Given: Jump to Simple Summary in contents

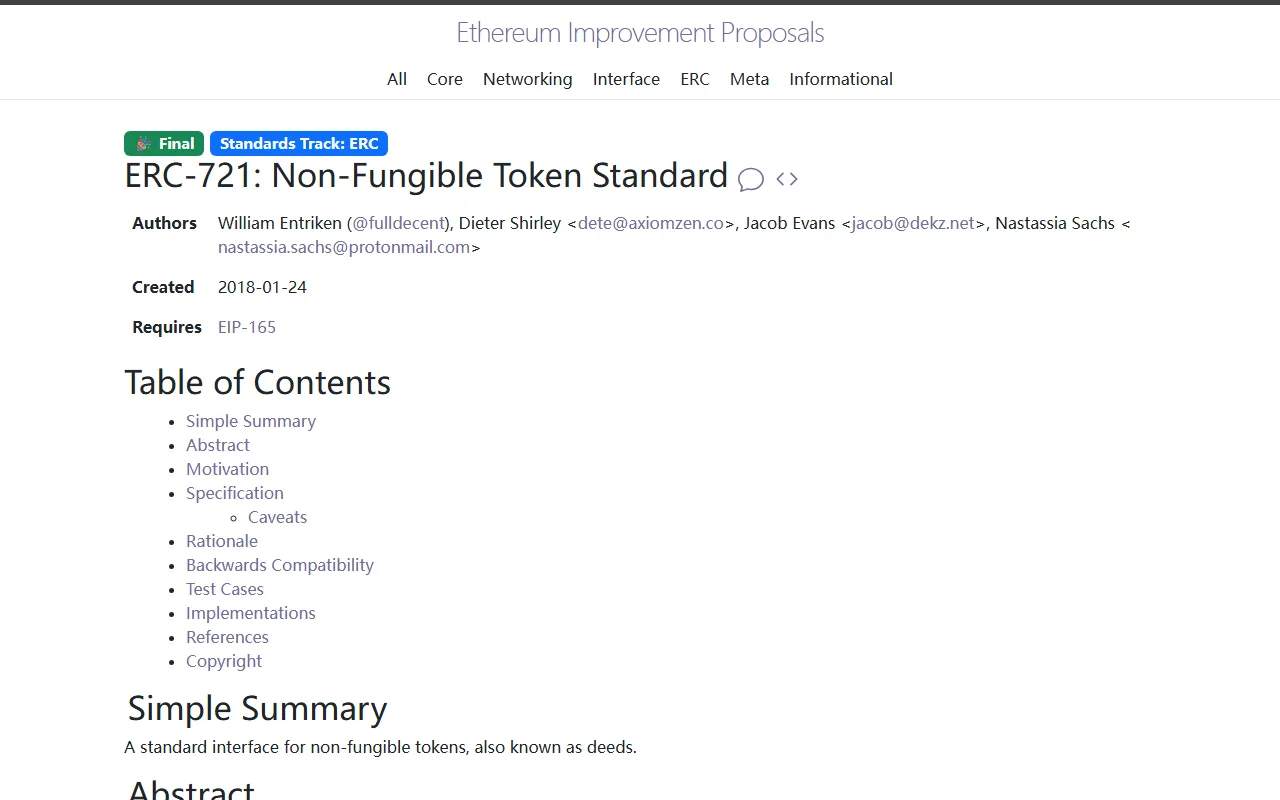Looking at the screenshot, I should [251, 421].
